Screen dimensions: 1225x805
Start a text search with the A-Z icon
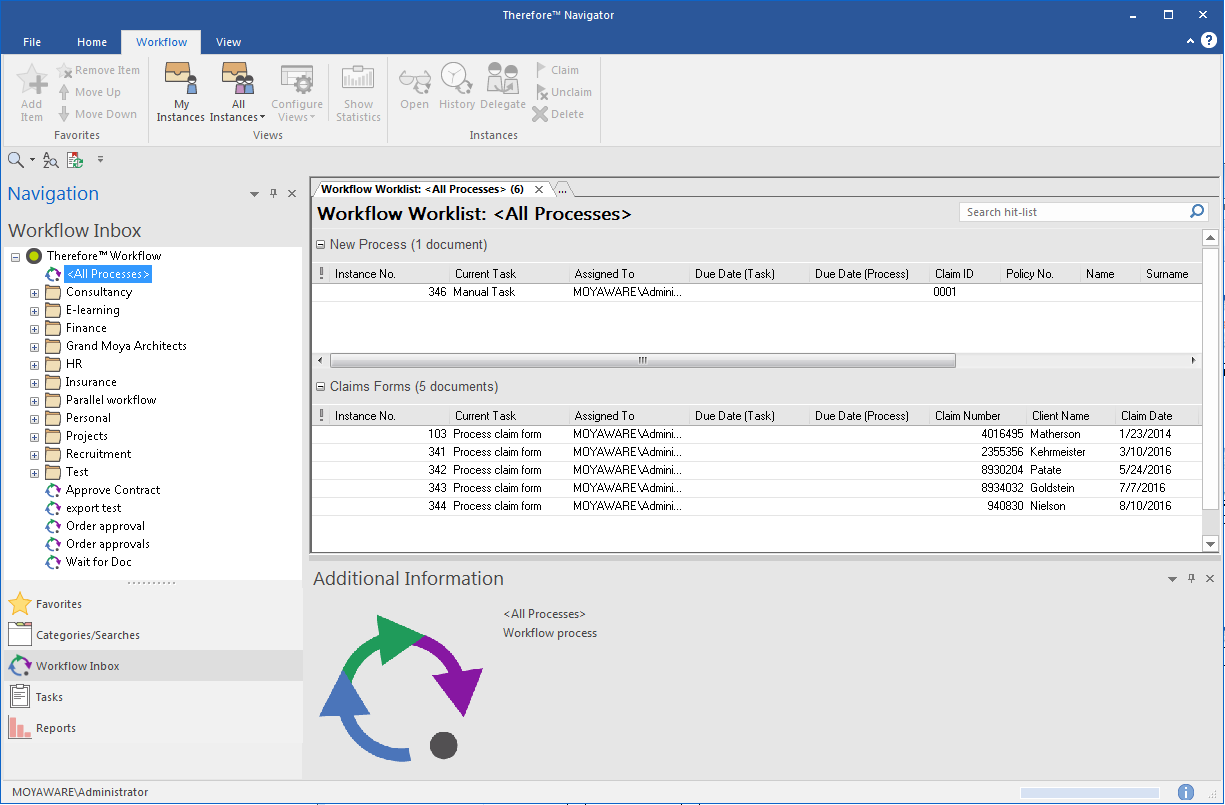pyautogui.click(x=49, y=159)
